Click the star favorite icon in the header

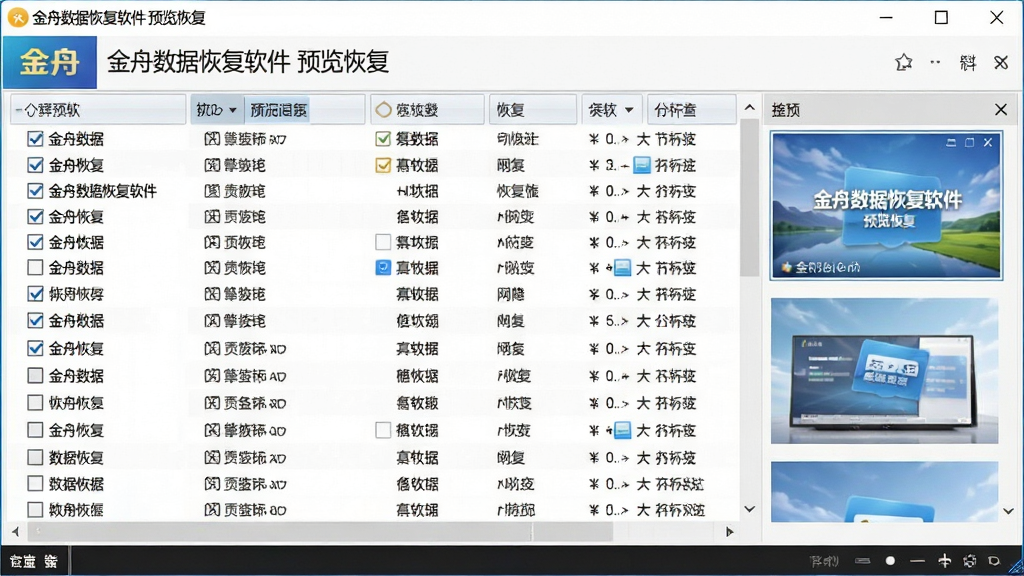click(x=903, y=62)
